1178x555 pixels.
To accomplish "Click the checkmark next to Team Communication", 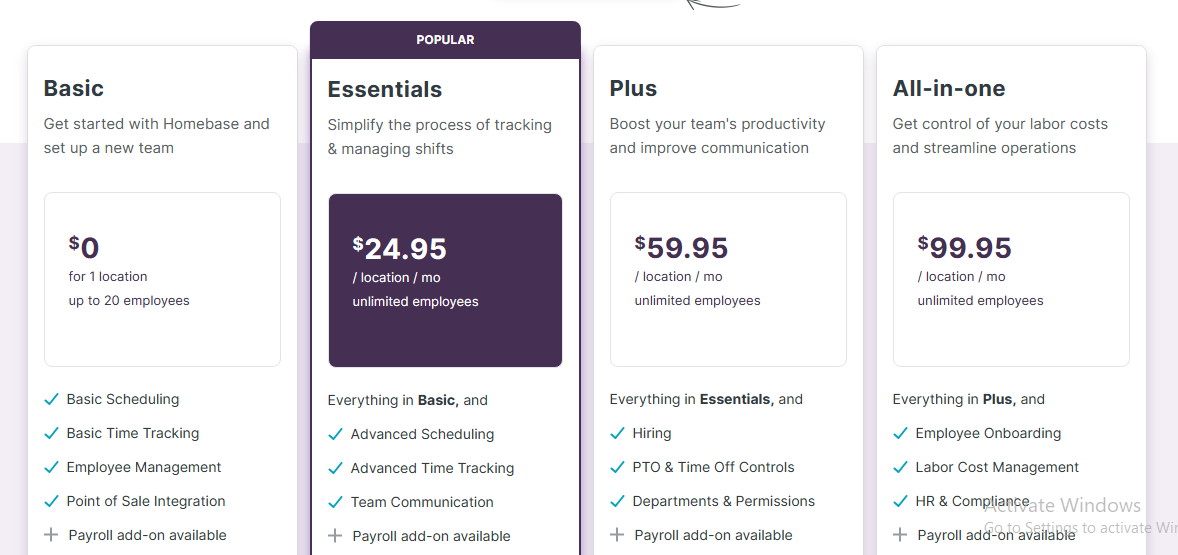I will pos(335,502).
